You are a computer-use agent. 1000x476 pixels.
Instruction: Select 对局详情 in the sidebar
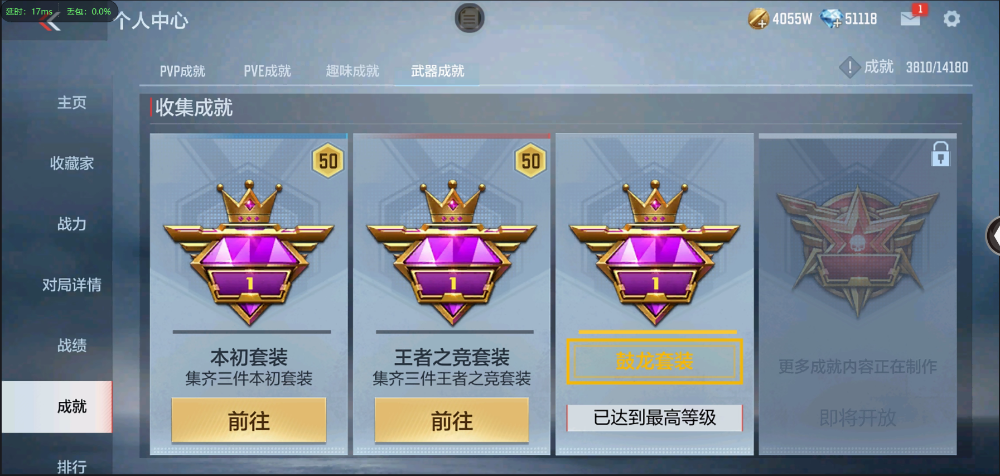click(72, 285)
